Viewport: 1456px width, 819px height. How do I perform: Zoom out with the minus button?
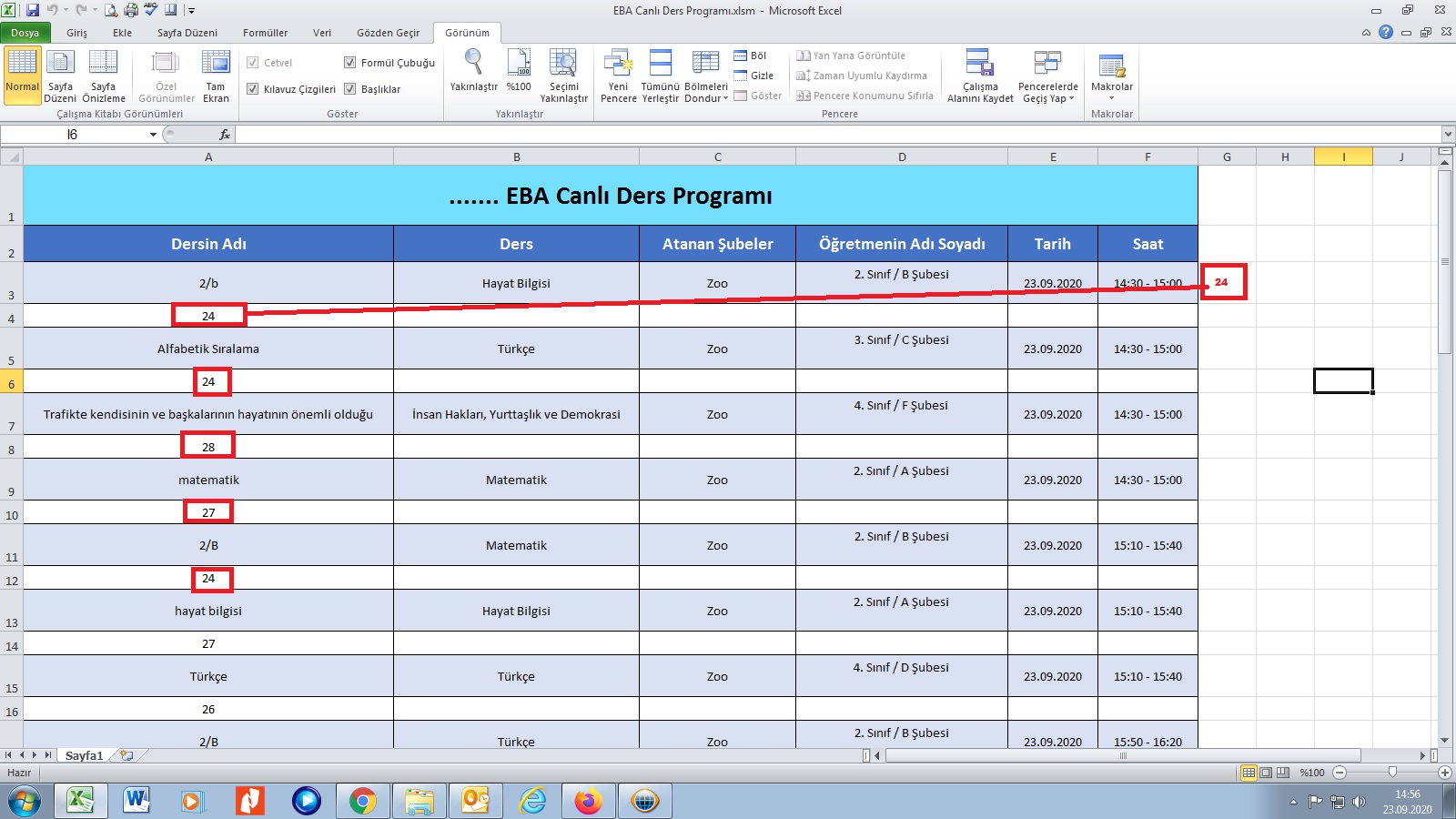tap(1340, 773)
